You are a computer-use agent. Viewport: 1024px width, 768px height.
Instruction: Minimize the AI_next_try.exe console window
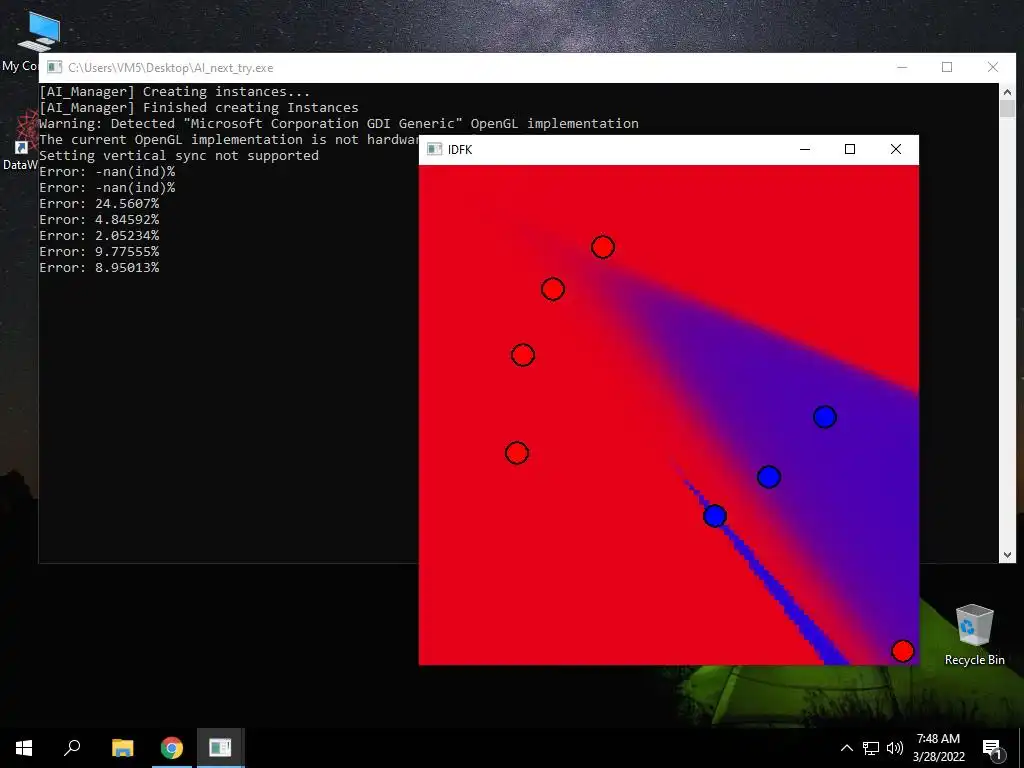coord(902,67)
